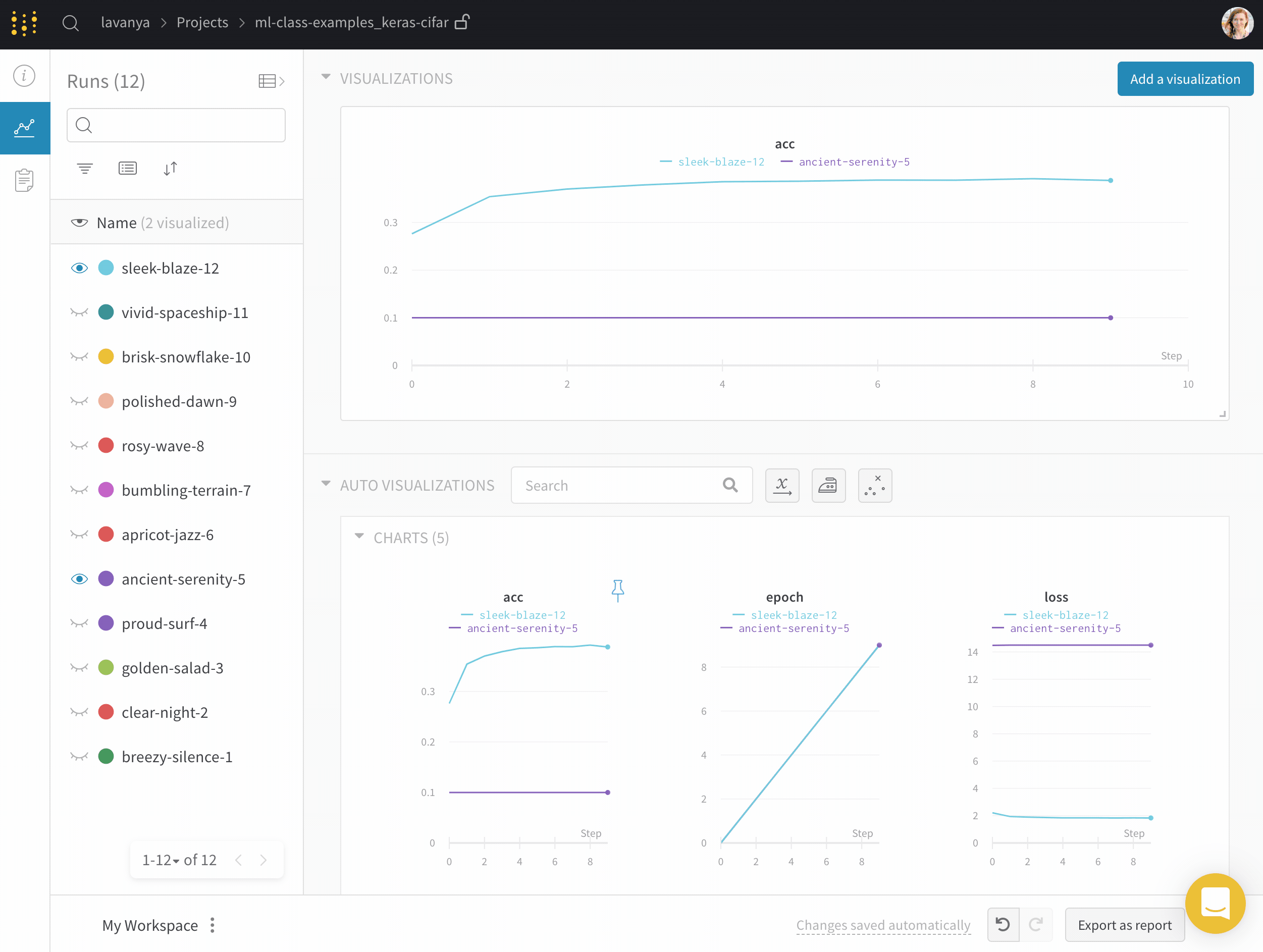Image resolution: width=1263 pixels, height=952 pixels.
Task: Open the group runs list icon
Action: coord(127,169)
